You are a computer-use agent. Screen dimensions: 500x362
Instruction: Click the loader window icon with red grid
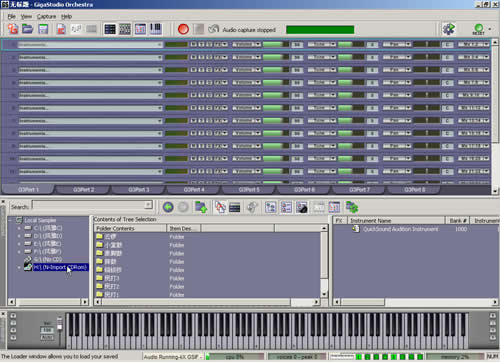(x=334, y=207)
